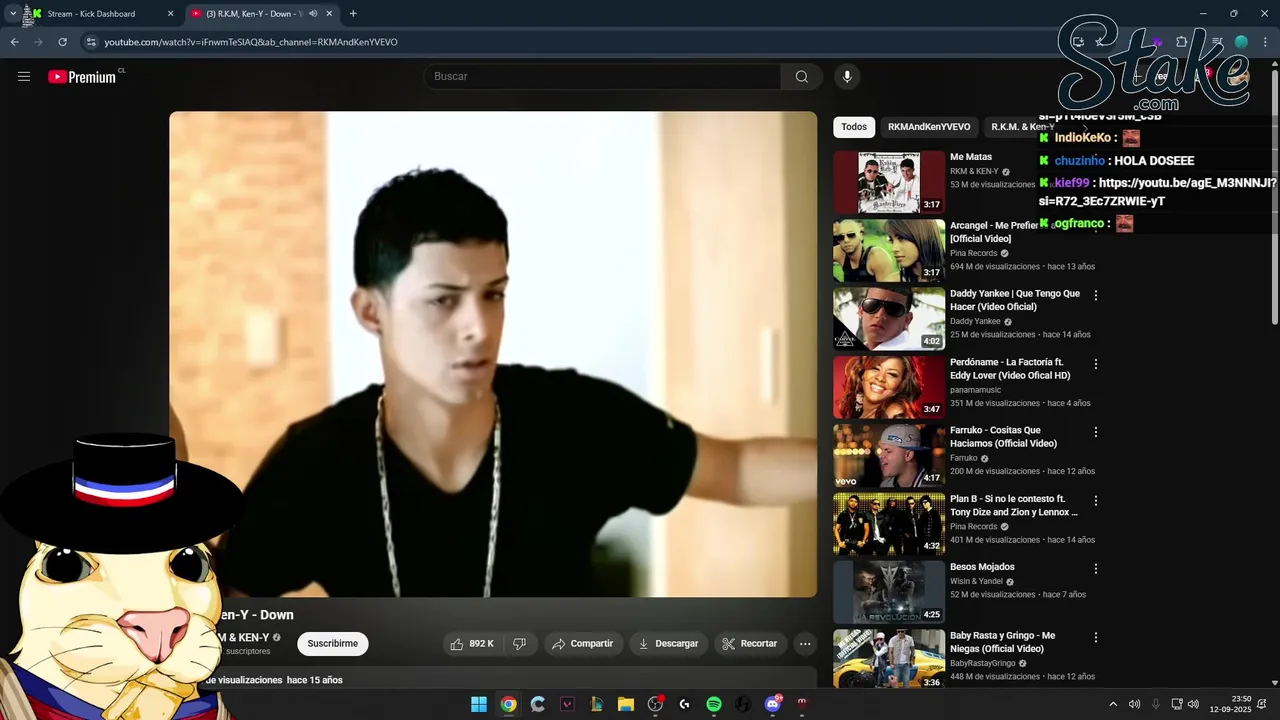The height and width of the screenshot is (720, 1280).
Task: Go to the YouTube Premium home logo
Action: point(82,76)
